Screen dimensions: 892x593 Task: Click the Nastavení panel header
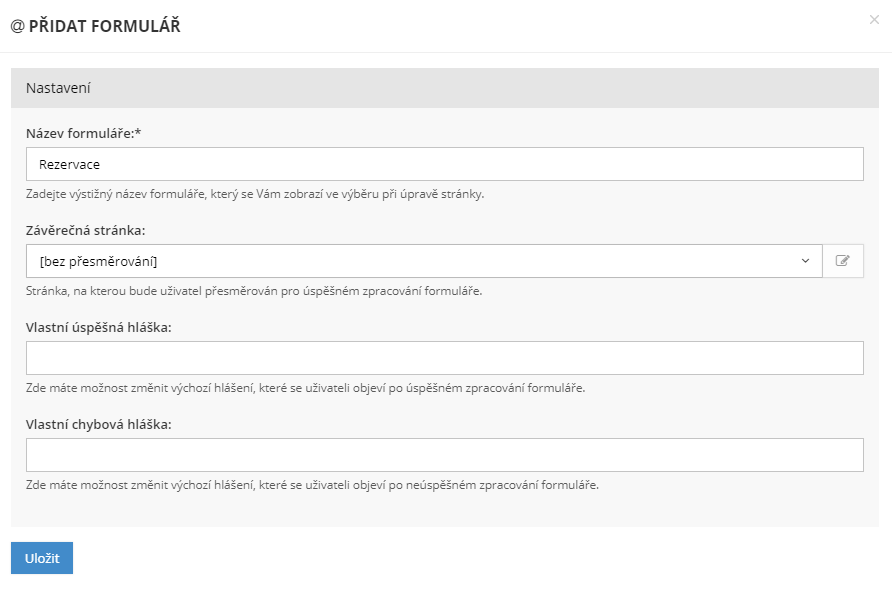[x=445, y=88]
